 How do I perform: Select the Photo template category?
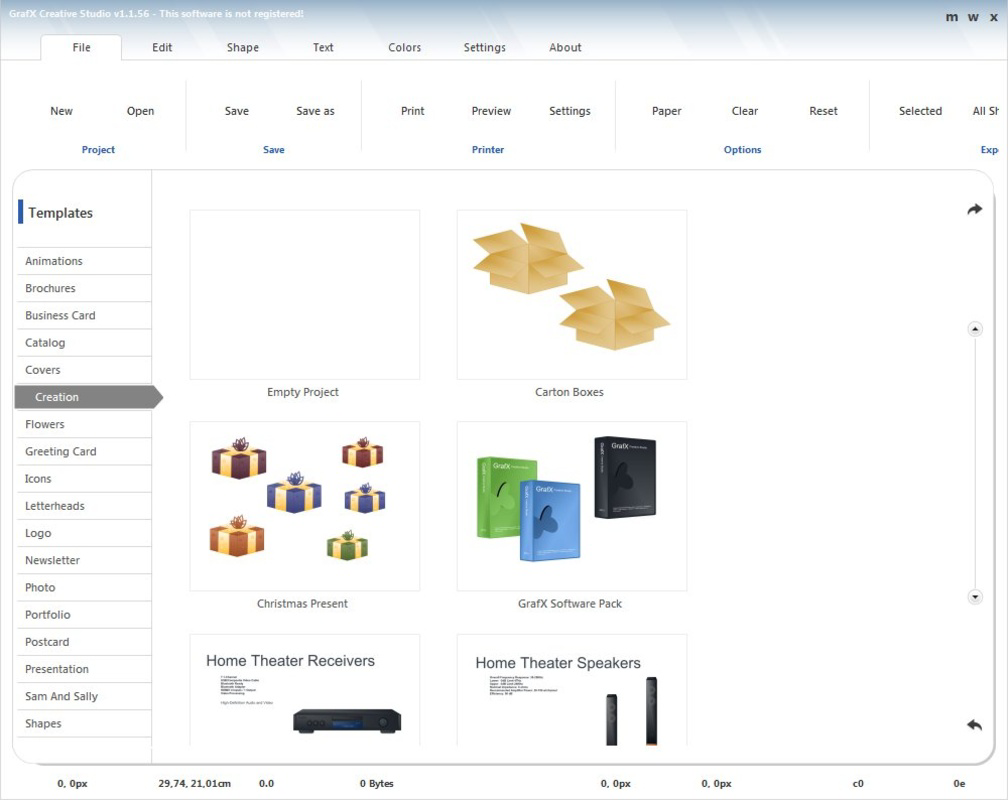pos(84,588)
